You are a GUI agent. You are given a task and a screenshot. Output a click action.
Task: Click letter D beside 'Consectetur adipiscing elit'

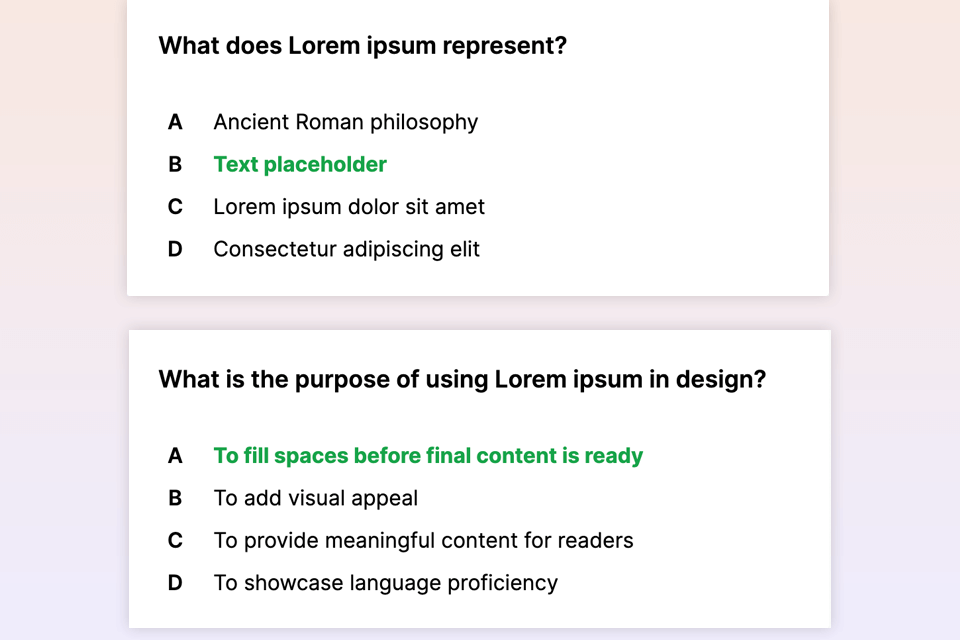coord(175,249)
